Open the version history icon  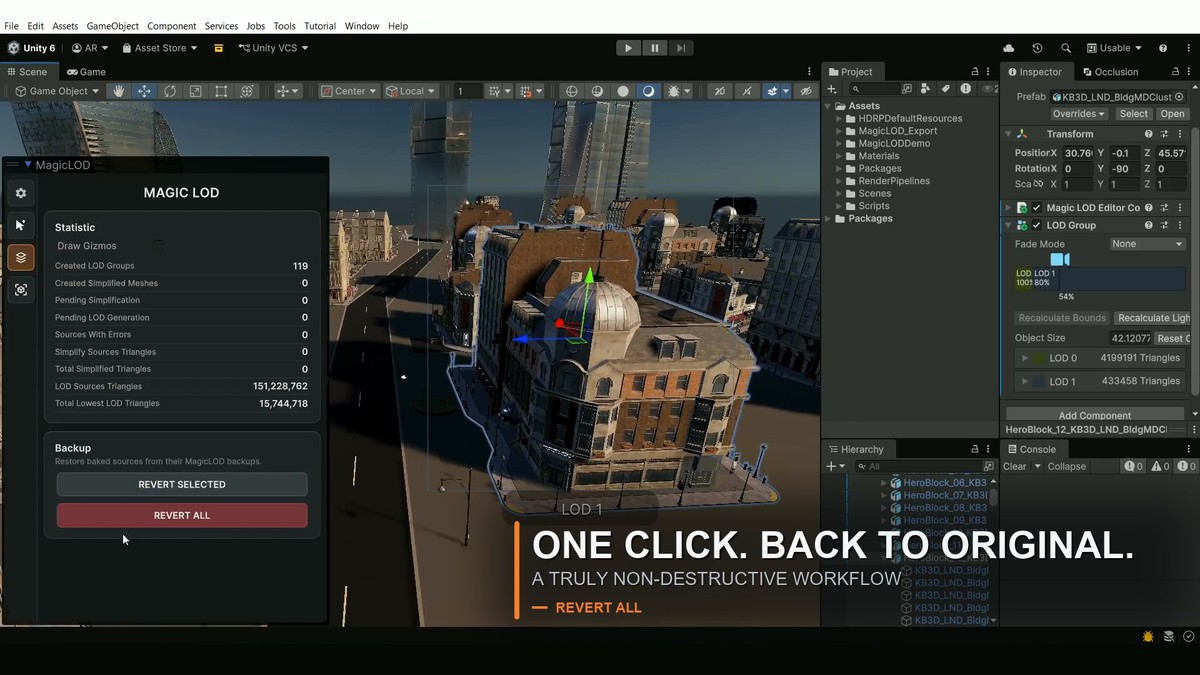(1037, 48)
